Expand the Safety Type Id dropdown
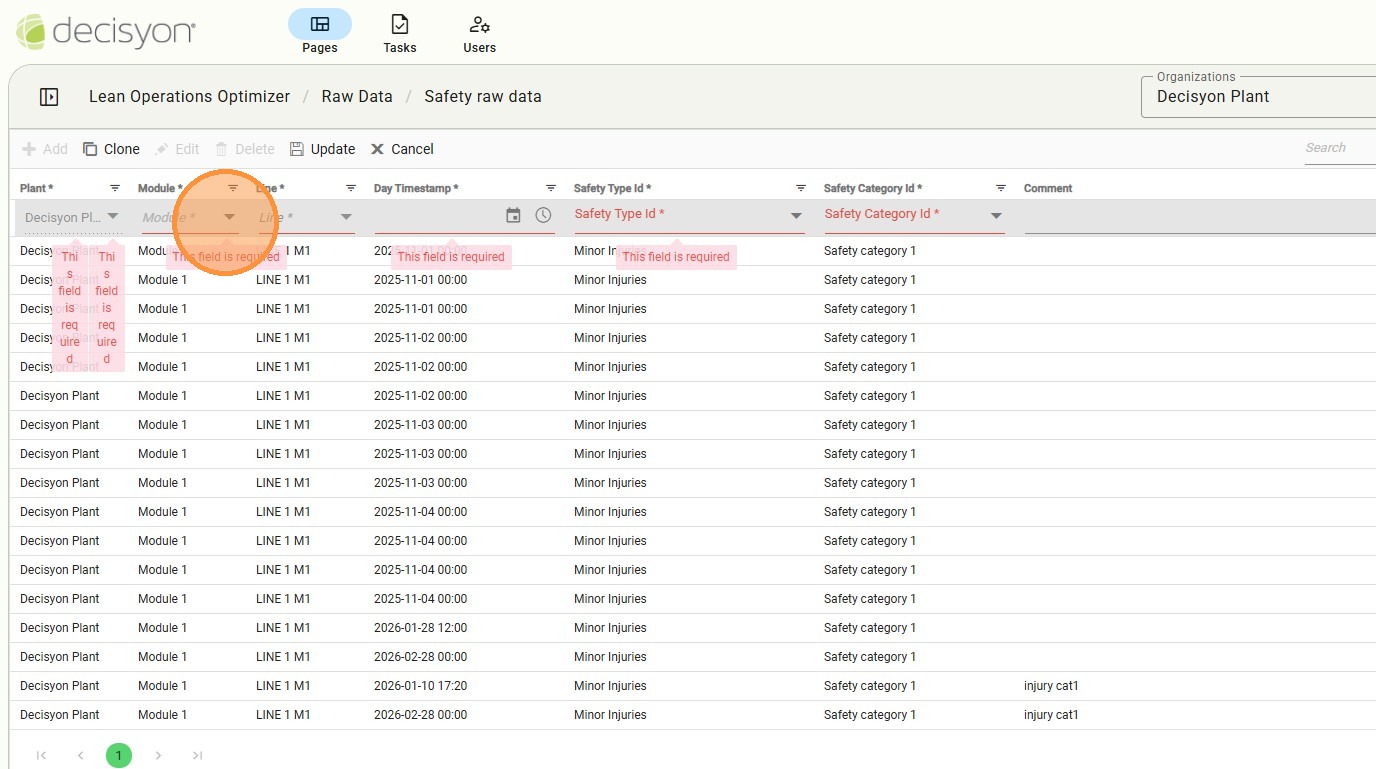Viewport: 1376px width, 769px height. 796,216
